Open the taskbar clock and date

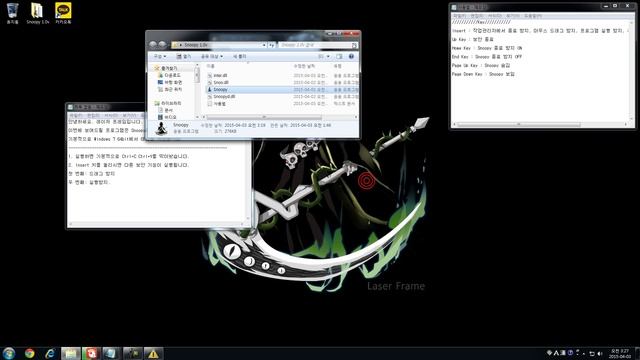click(620, 353)
